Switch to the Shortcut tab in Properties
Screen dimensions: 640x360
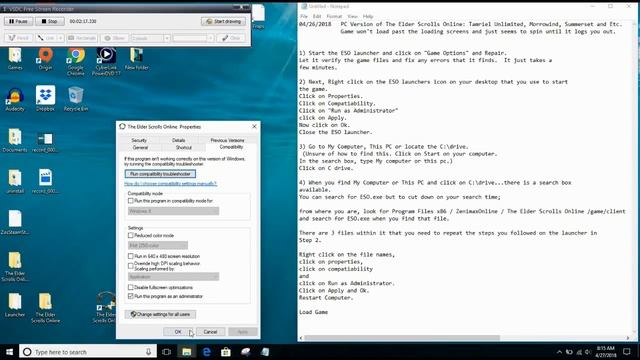point(184,147)
